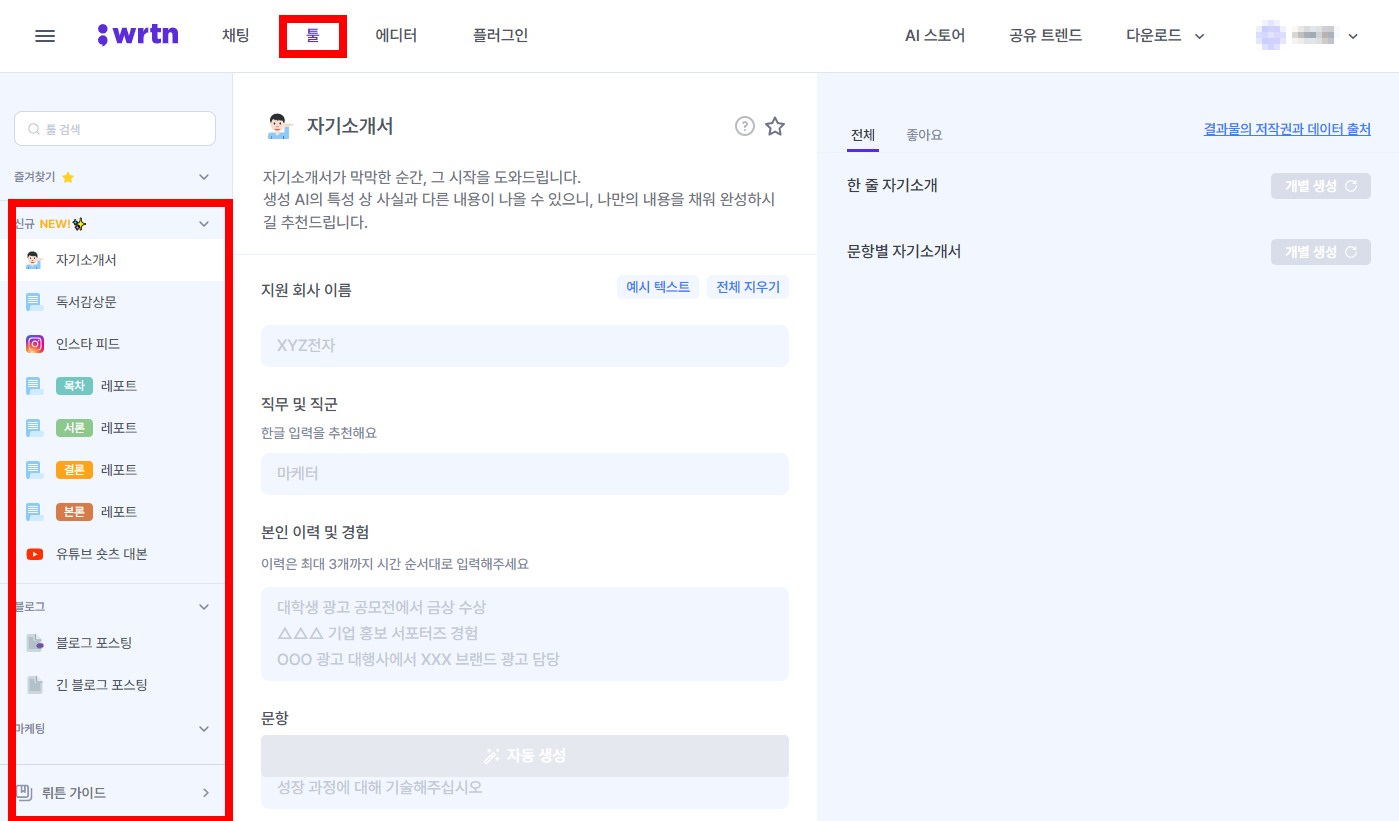This screenshot has height=821, width=1399.
Task: Switch to the 좋아요 tab
Action: pos(923,133)
